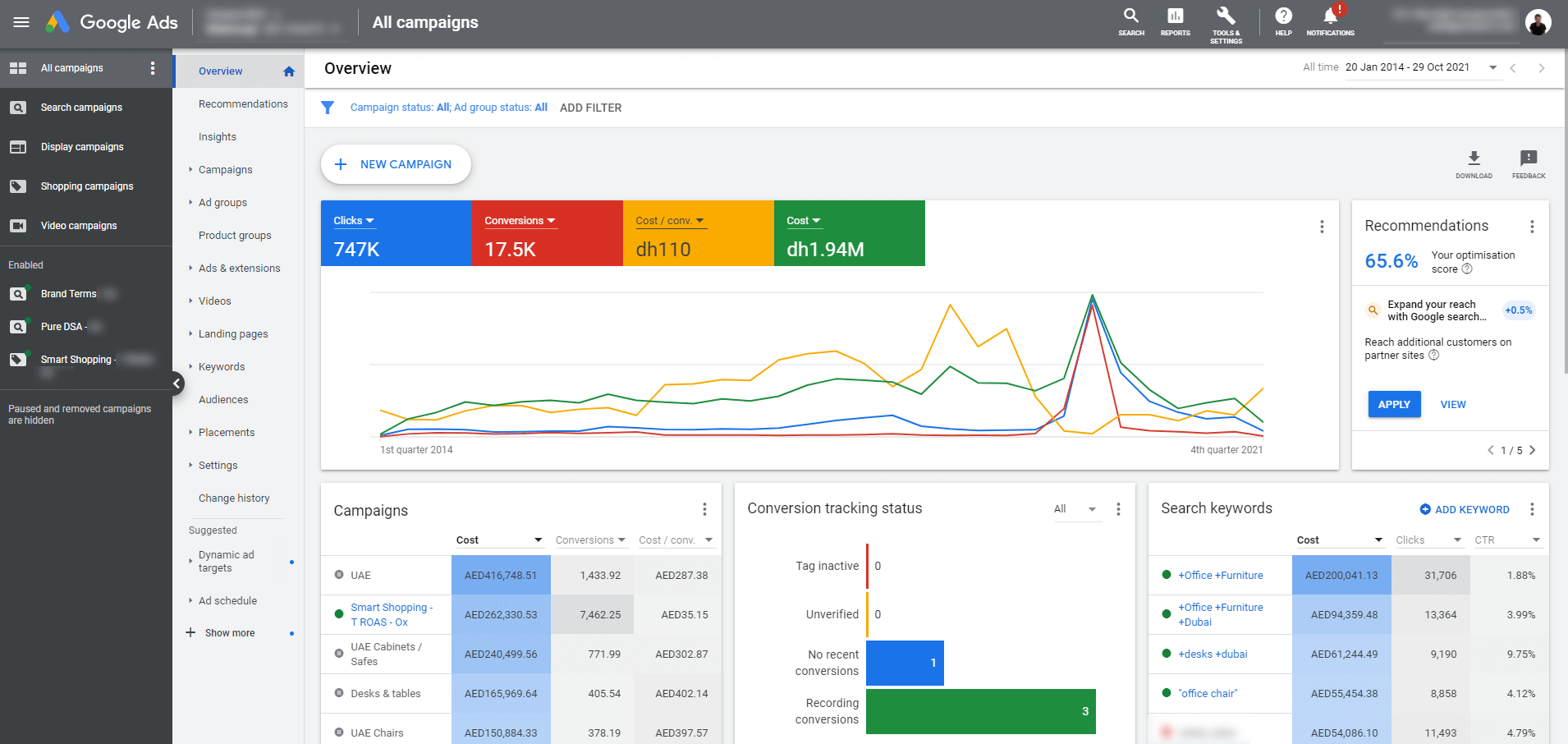Open Recommendations card three-dot menu
The width and height of the screenshot is (1568, 744).
click(x=1532, y=227)
